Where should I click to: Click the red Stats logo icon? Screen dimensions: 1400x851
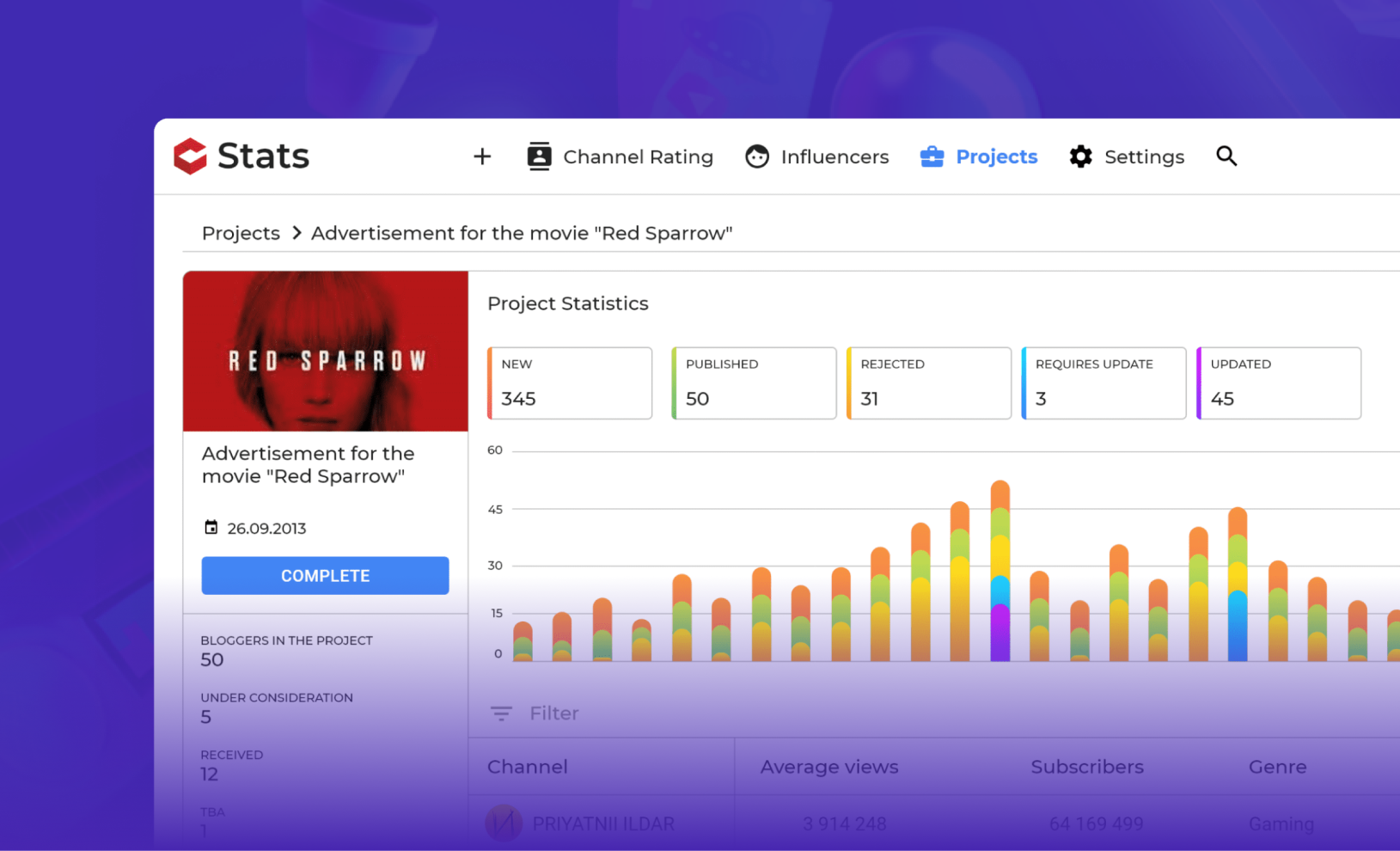191,156
